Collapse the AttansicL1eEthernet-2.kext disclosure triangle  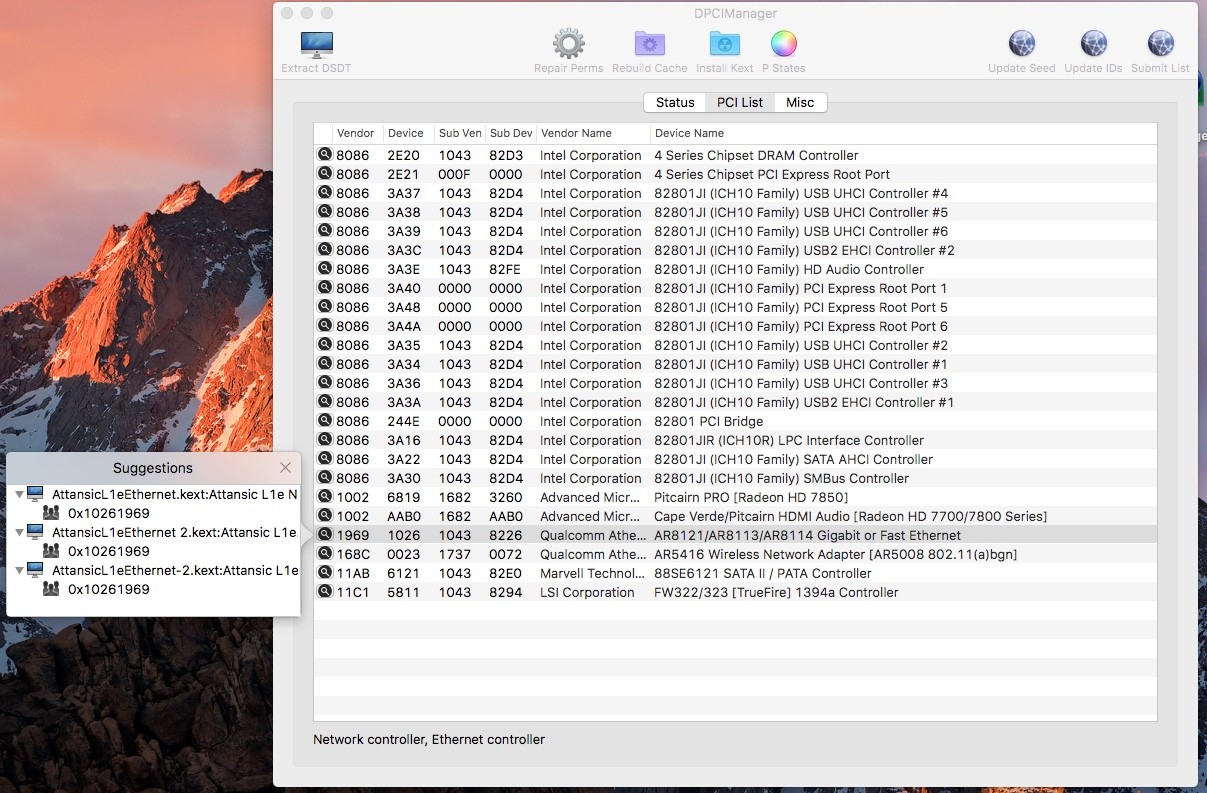point(20,570)
